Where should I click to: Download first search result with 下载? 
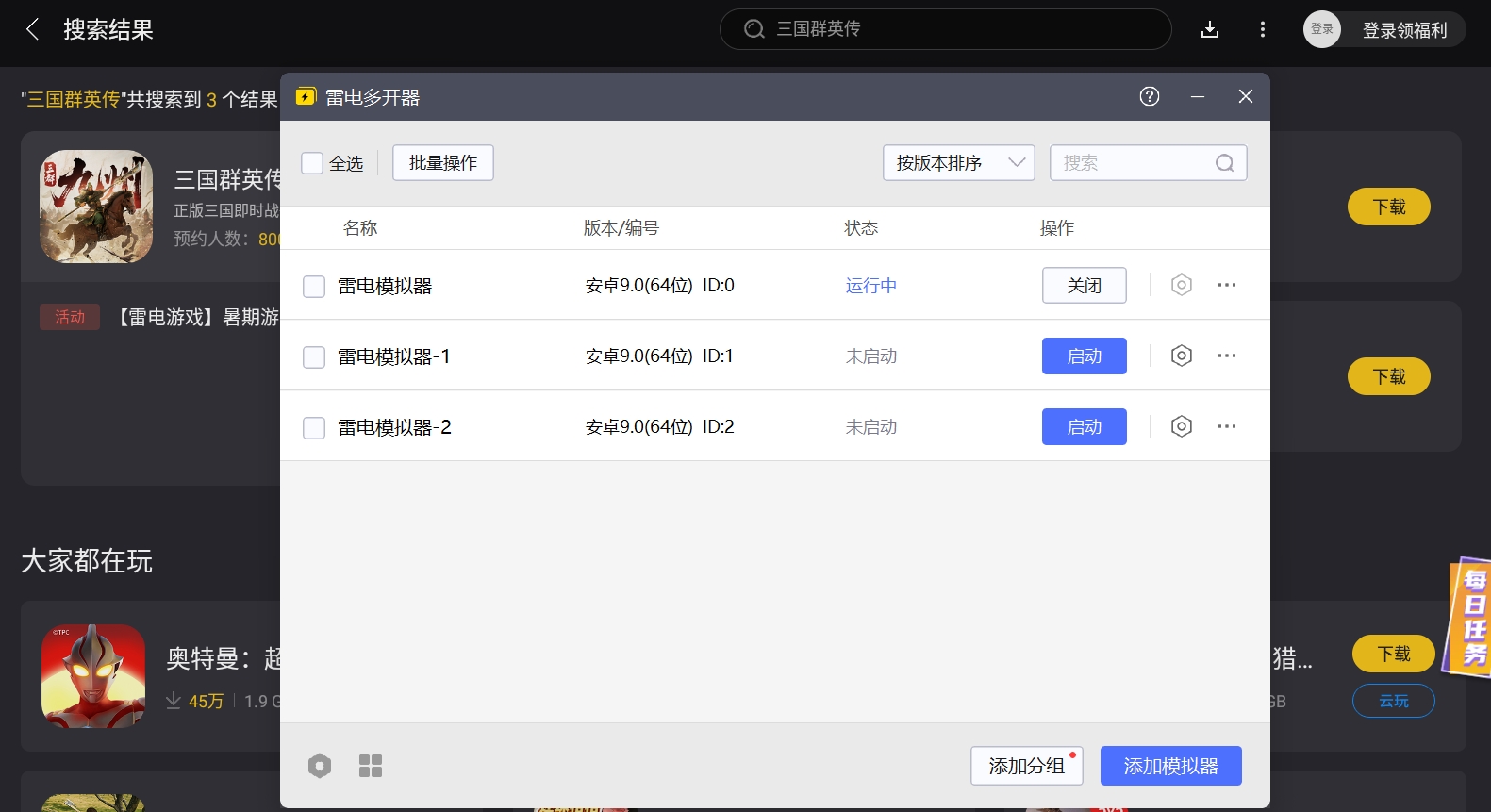tap(1389, 207)
